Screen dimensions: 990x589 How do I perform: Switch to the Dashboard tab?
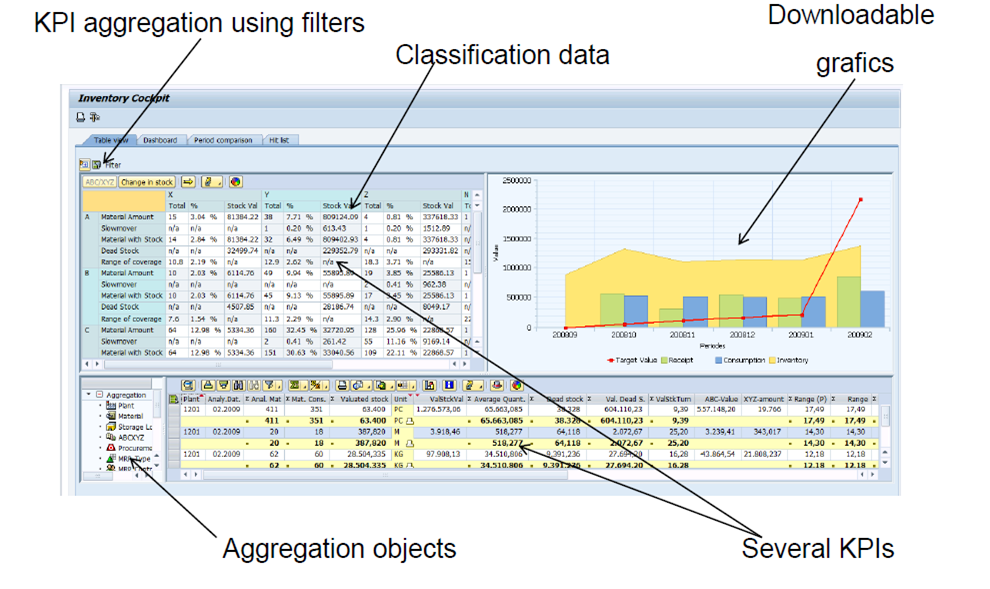click(x=160, y=139)
